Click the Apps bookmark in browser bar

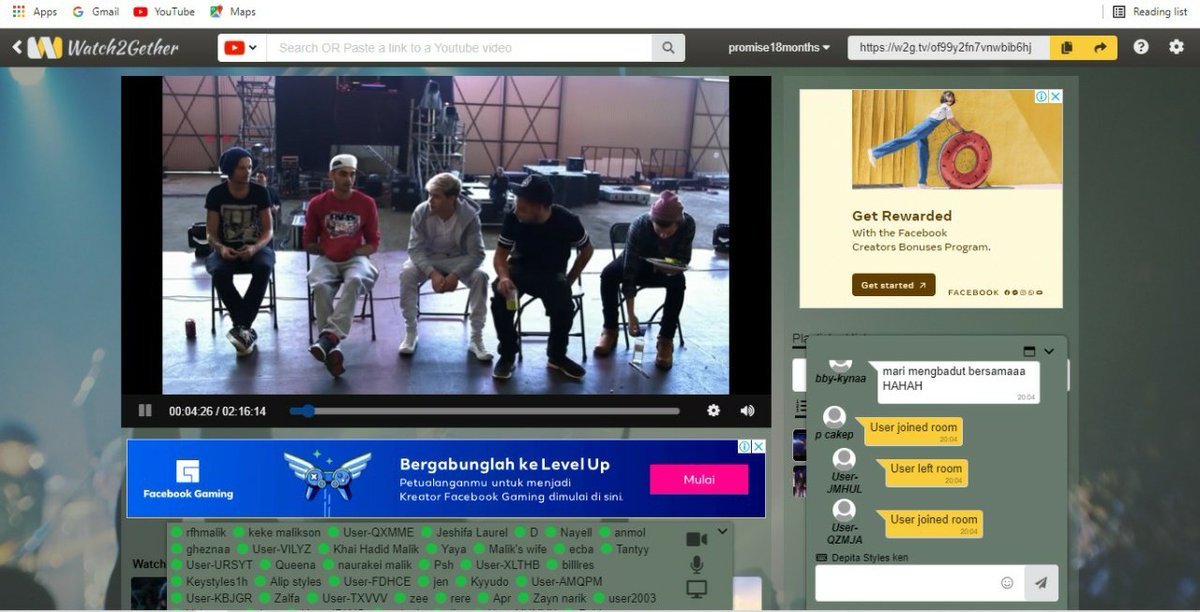point(35,12)
